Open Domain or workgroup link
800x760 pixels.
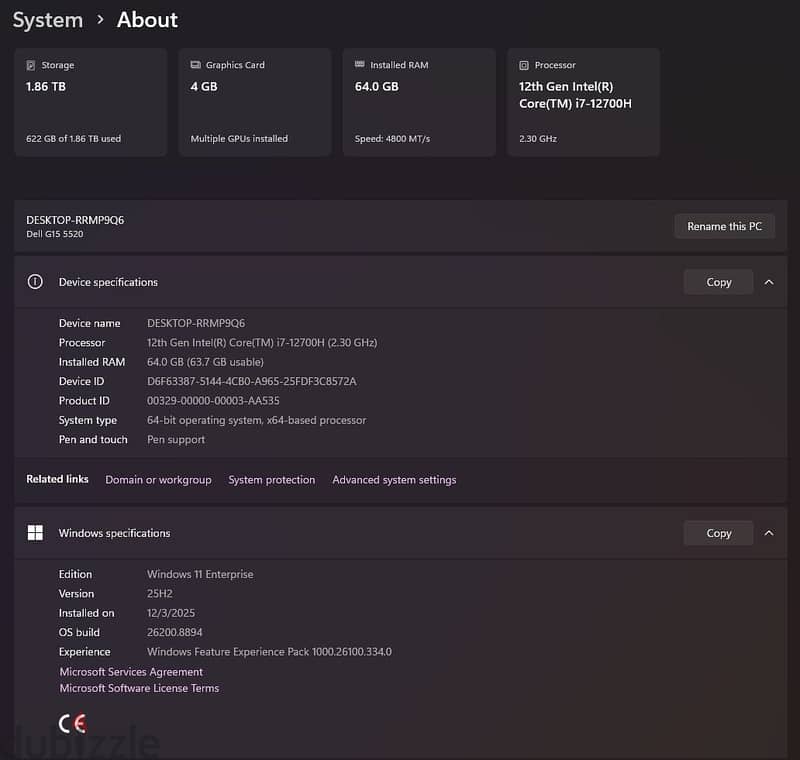(x=158, y=480)
